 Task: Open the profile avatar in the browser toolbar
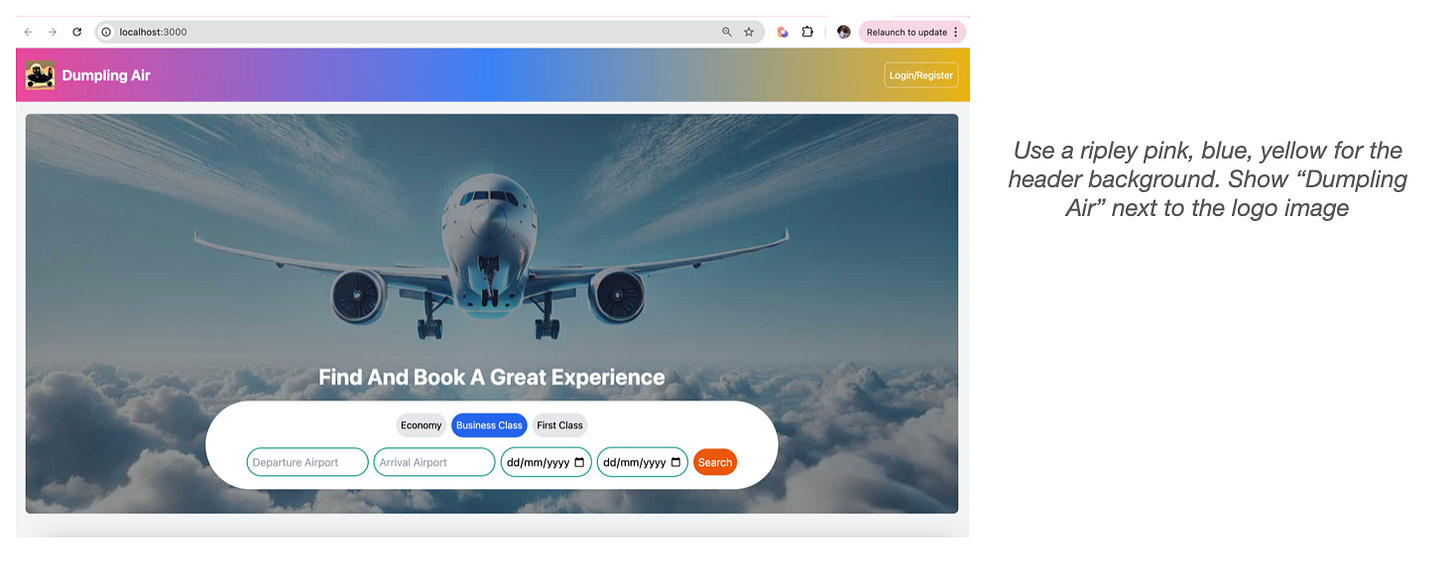(844, 32)
